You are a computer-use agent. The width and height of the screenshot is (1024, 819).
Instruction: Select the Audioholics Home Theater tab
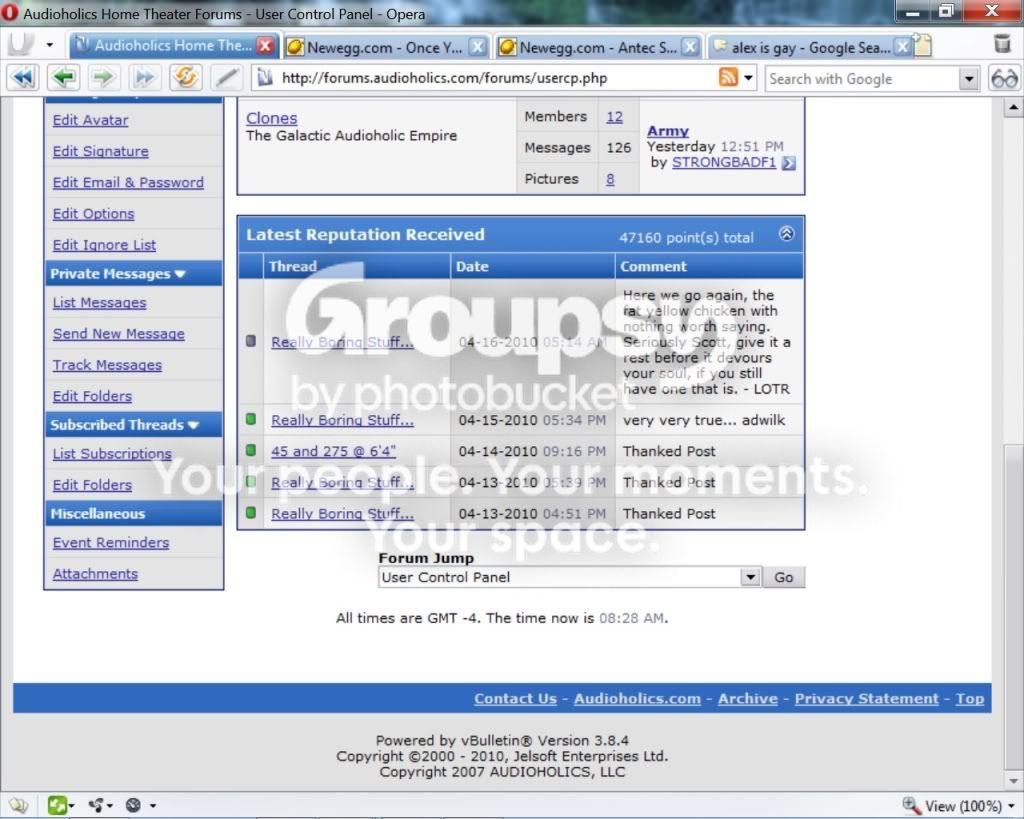point(173,45)
